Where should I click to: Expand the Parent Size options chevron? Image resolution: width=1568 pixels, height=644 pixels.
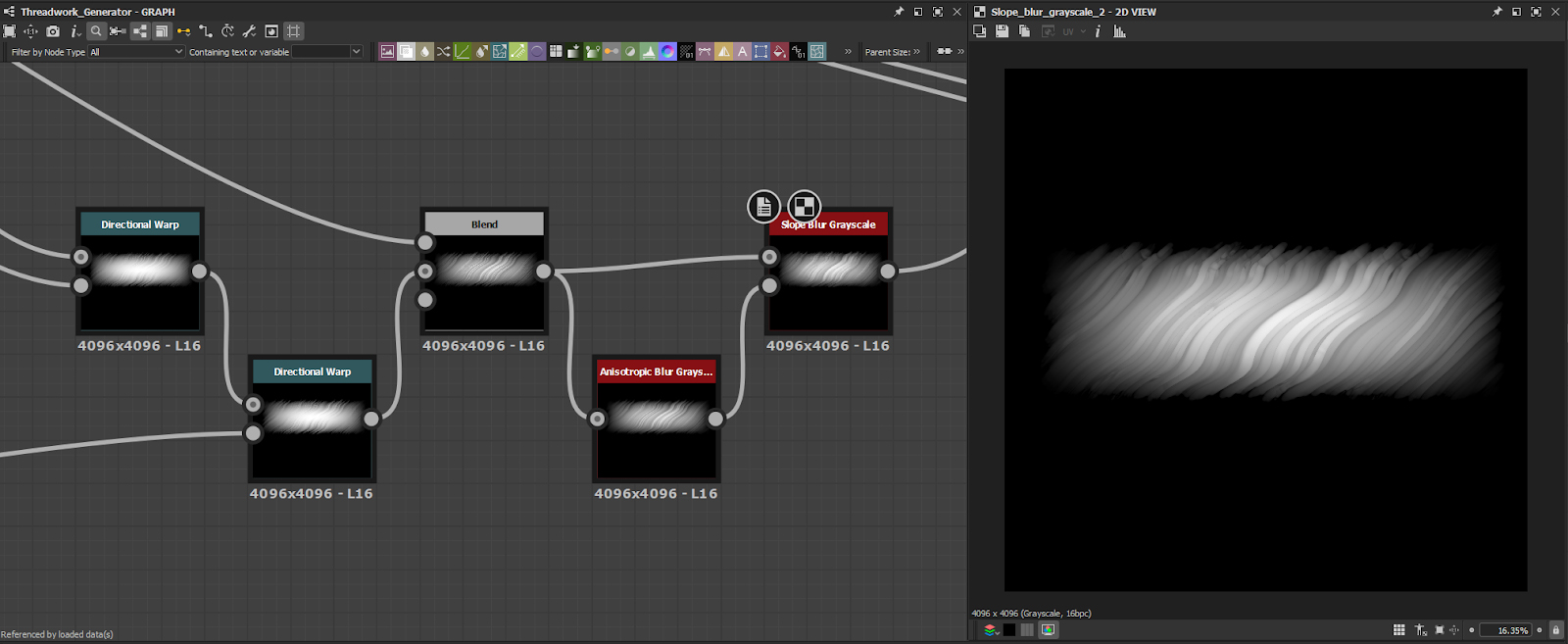[x=916, y=52]
